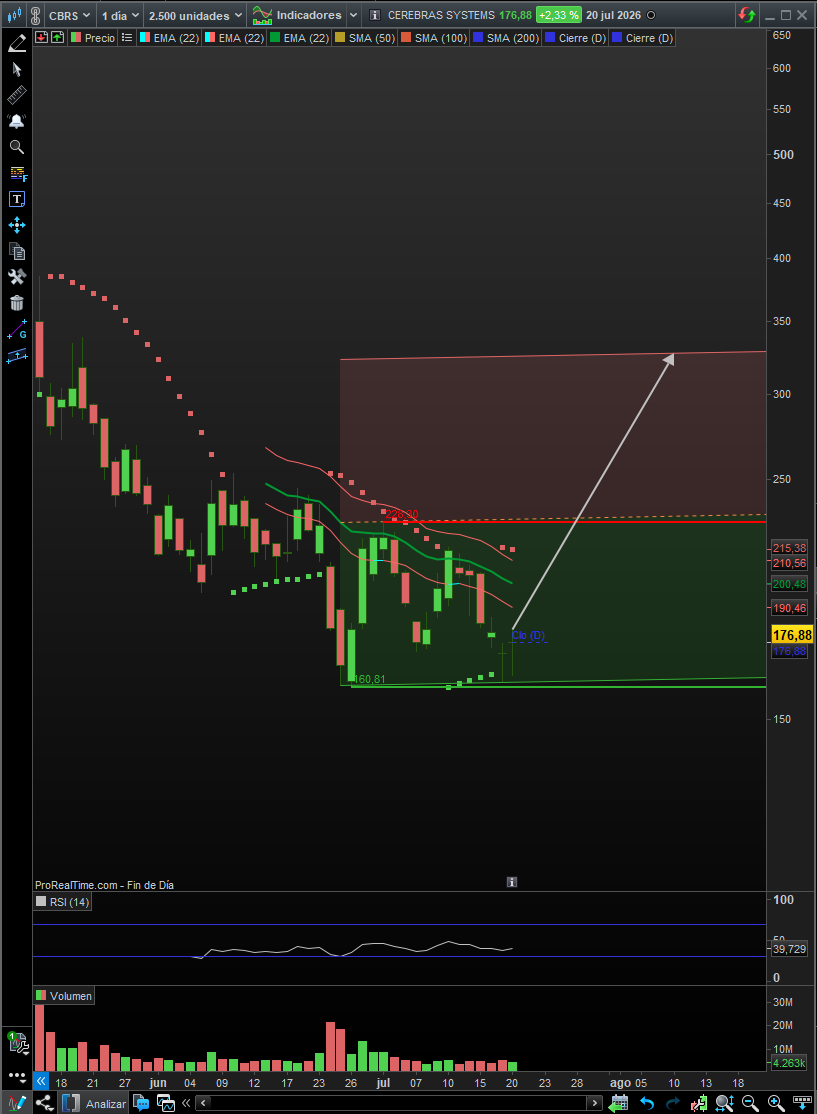Open the chart windows icon
The width and height of the screenshot is (817, 1114).
[166, 1103]
